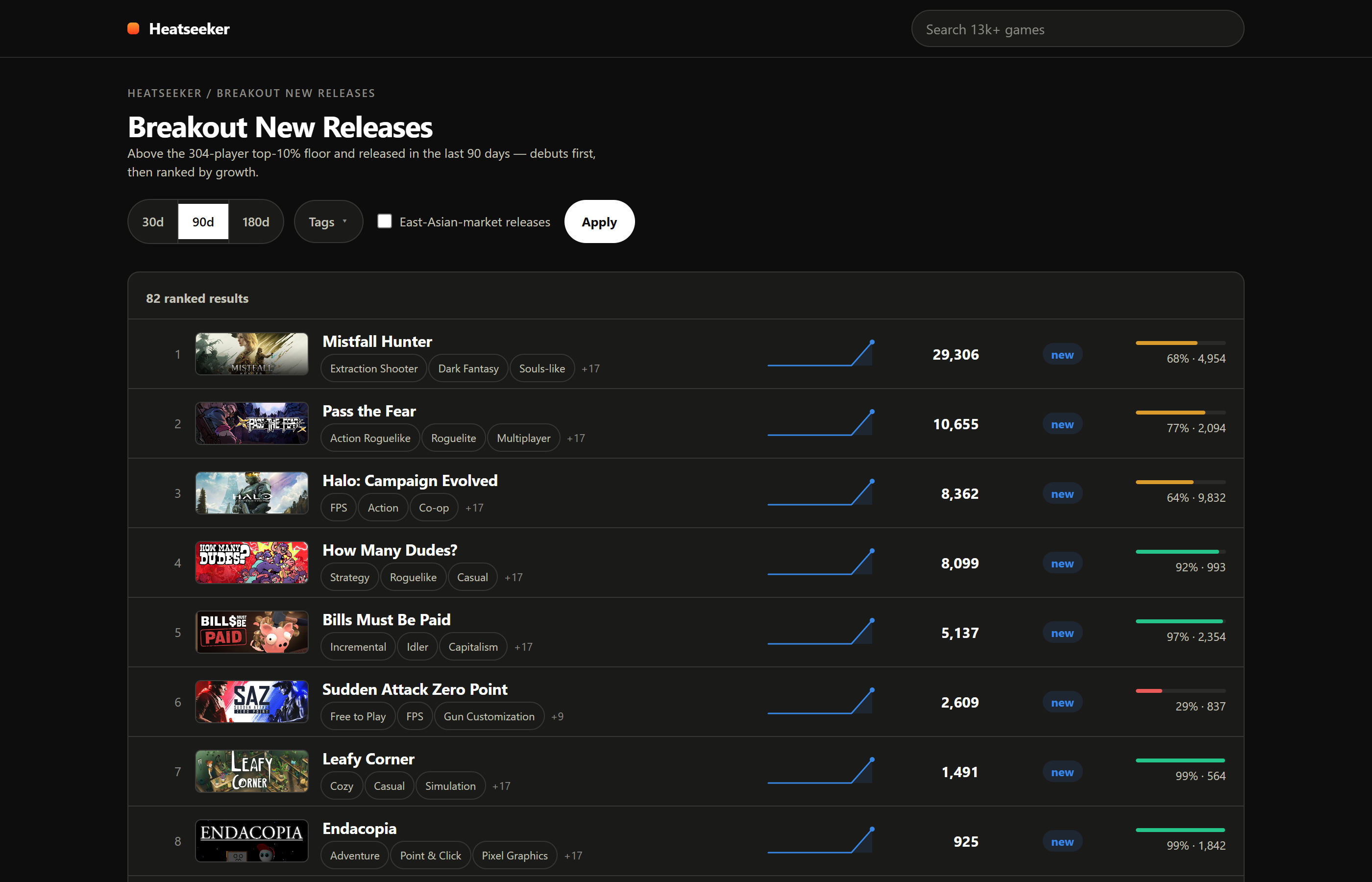The image size is (1372, 882).
Task: Select the Gun Customization tag
Action: tap(489, 716)
